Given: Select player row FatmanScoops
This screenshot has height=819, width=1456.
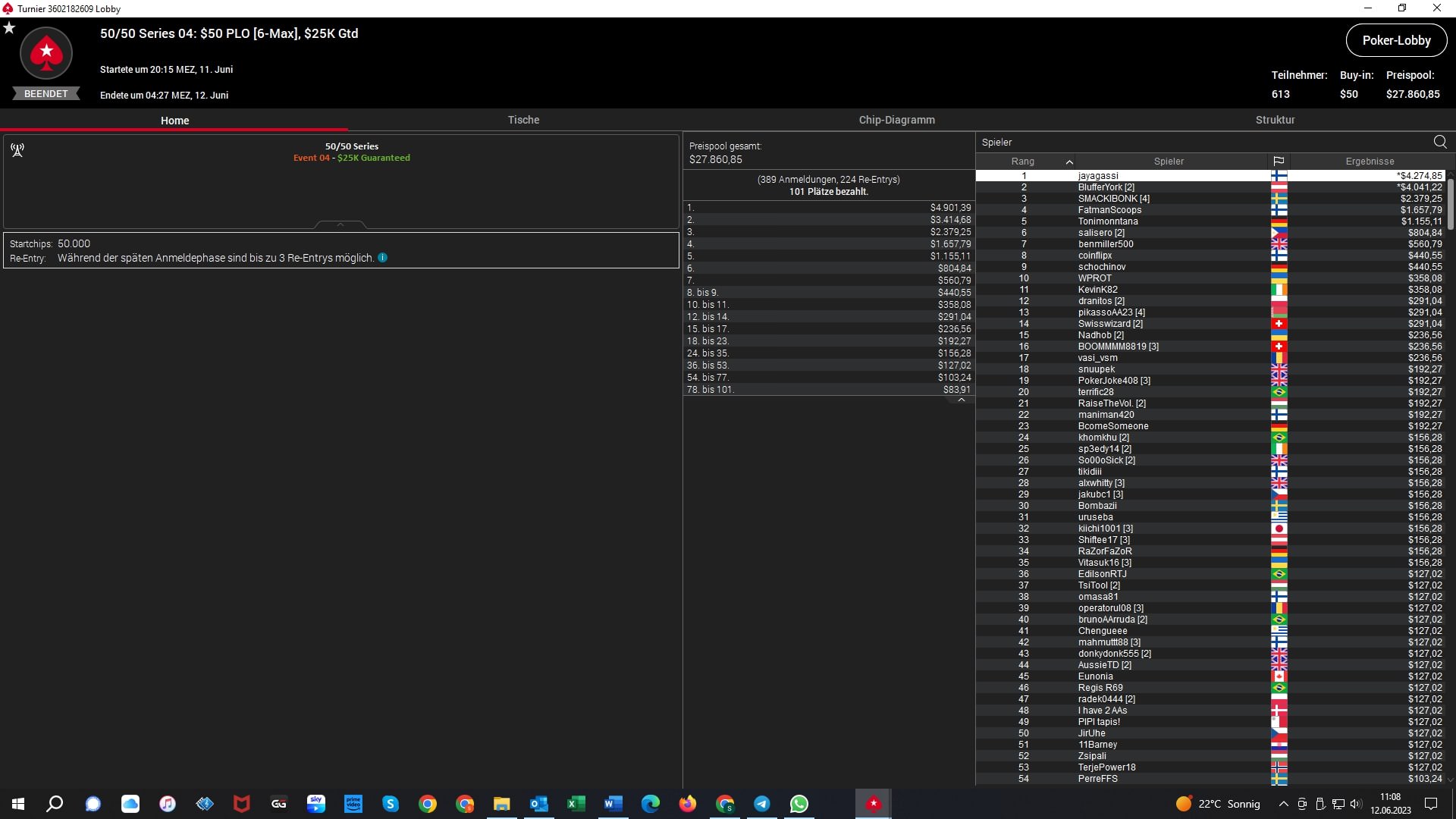Looking at the screenshot, I should (1210, 210).
